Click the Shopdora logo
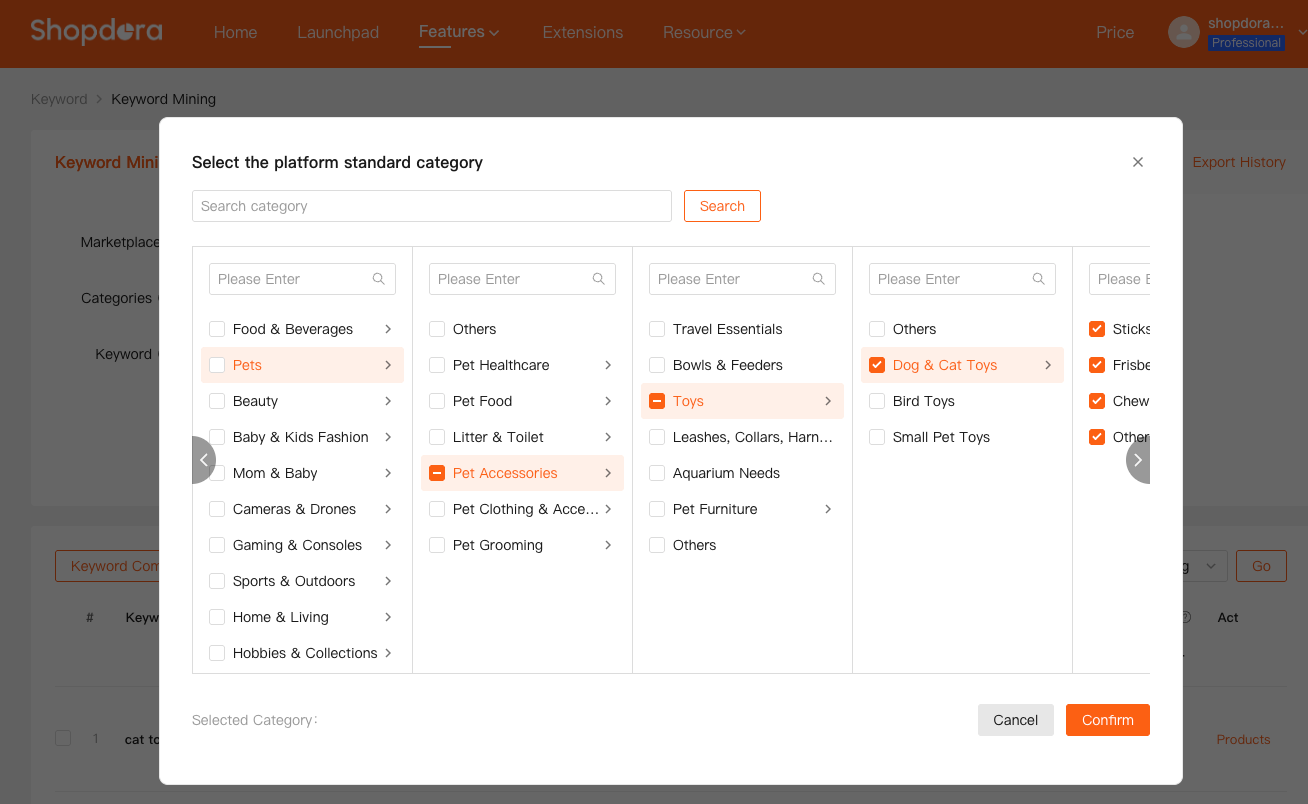This screenshot has height=804, width=1308. [96, 31]
